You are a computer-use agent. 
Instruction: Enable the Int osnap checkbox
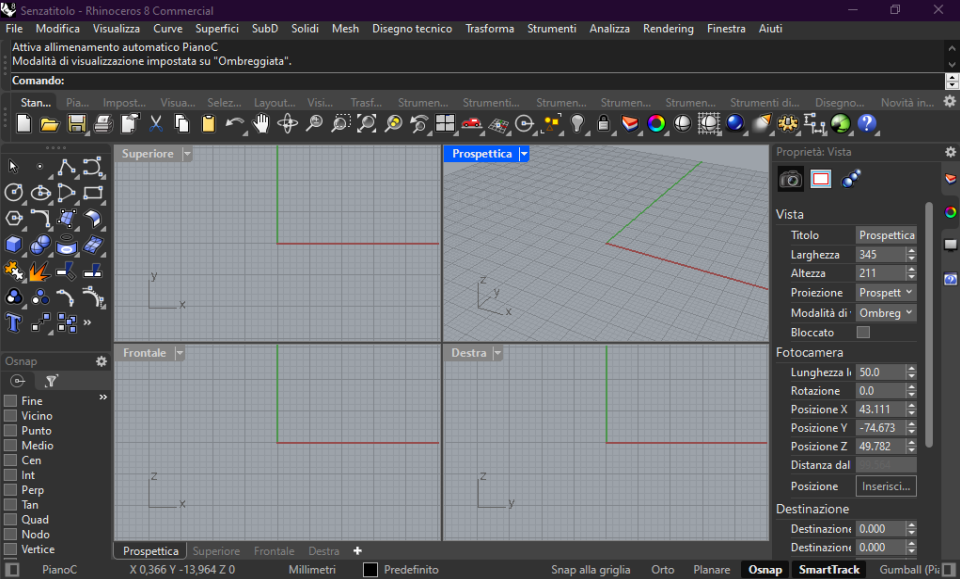10,475
